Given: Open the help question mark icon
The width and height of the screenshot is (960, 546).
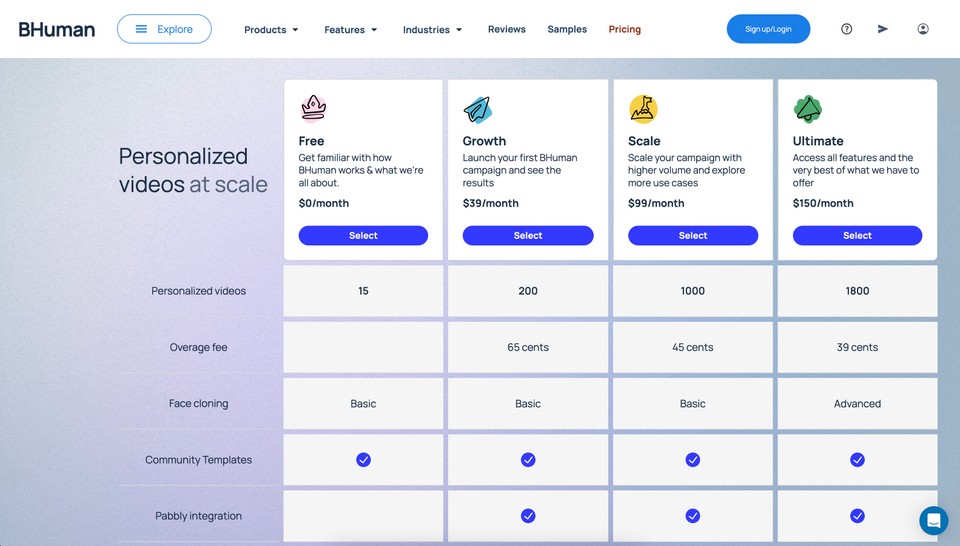Looking at the screenshot, I should [x=846, y=29].
